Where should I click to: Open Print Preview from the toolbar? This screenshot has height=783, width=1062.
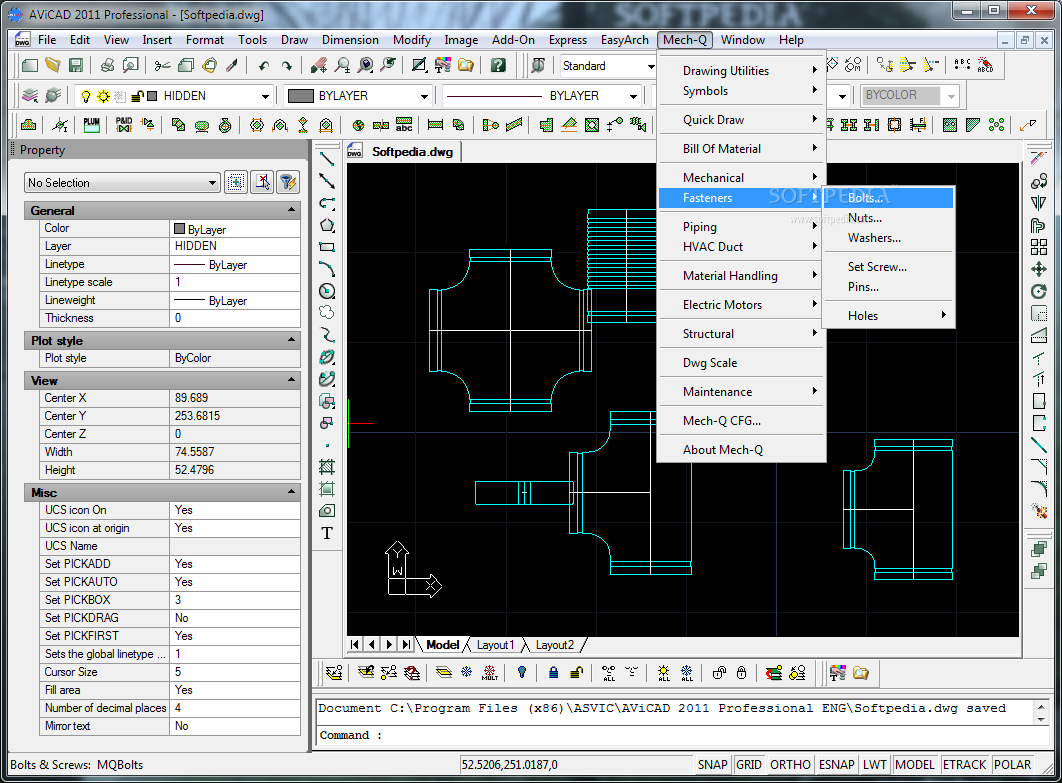[130, 66]
